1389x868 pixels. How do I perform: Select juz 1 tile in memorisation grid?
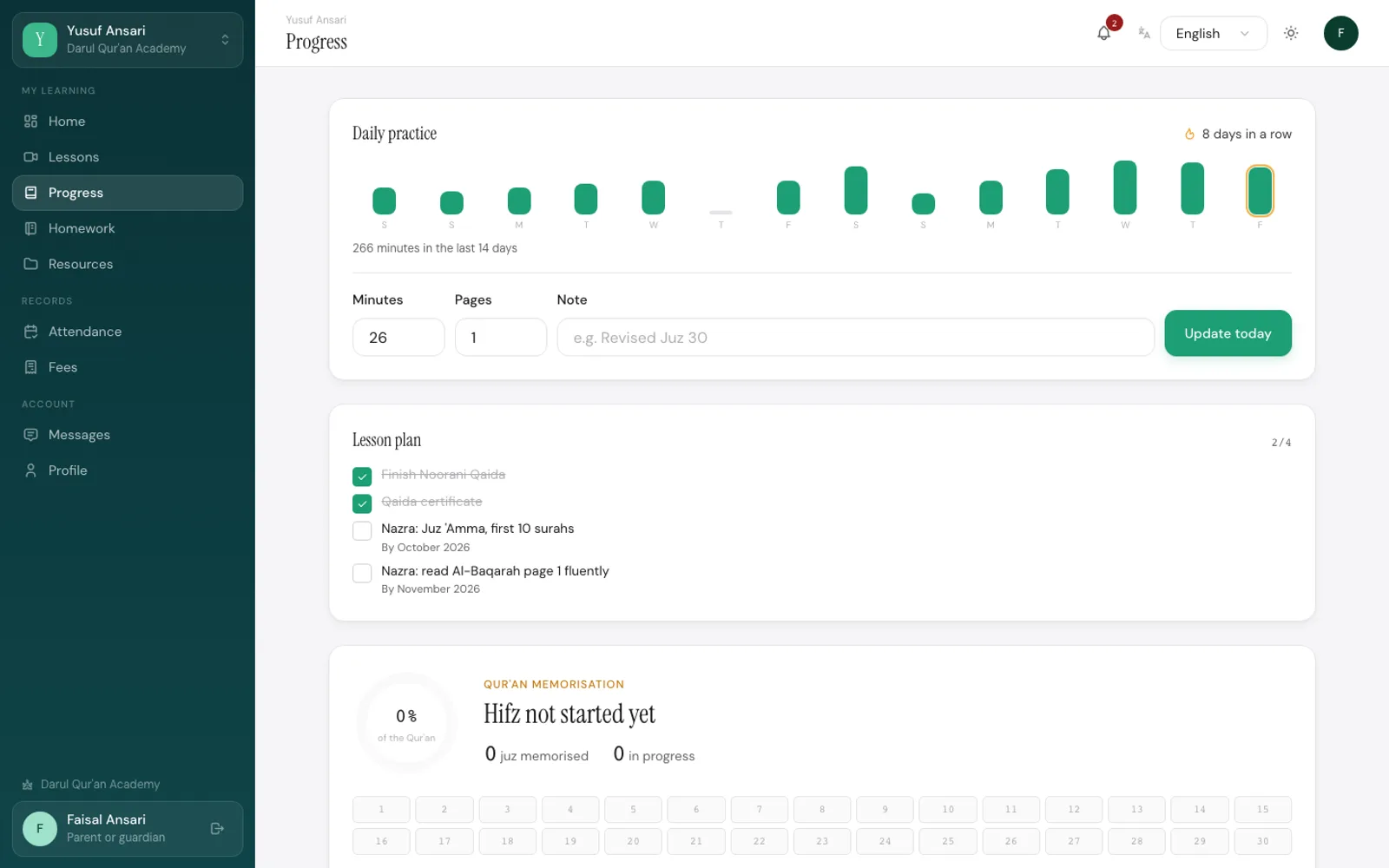click(x=381, y=809)
